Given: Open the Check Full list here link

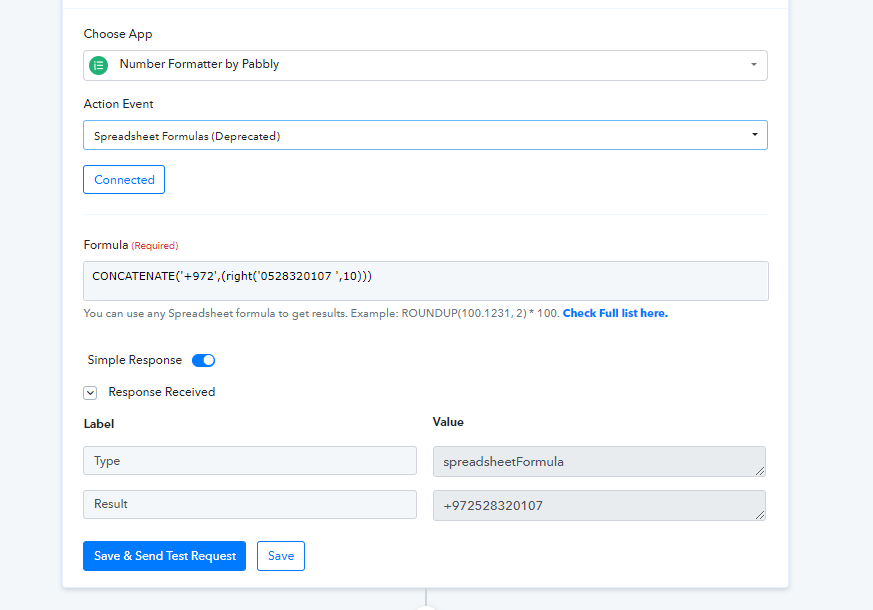Looking at the screenshot, I should (615, 313).
